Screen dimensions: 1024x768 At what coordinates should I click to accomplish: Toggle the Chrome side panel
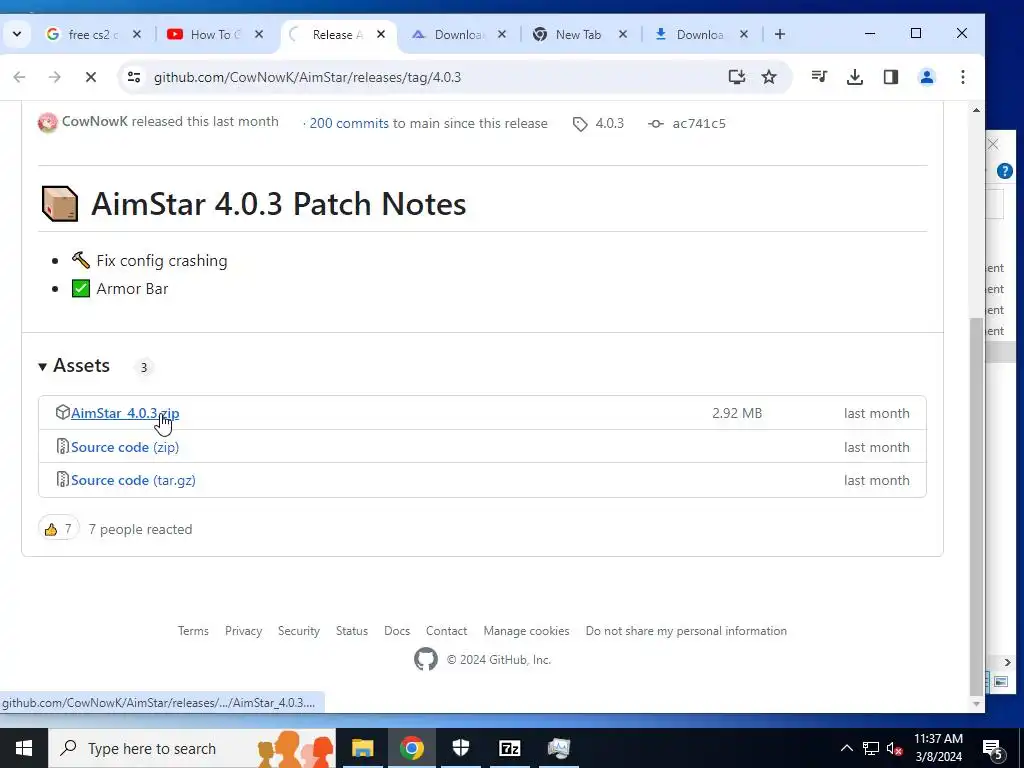click(891, 77)
